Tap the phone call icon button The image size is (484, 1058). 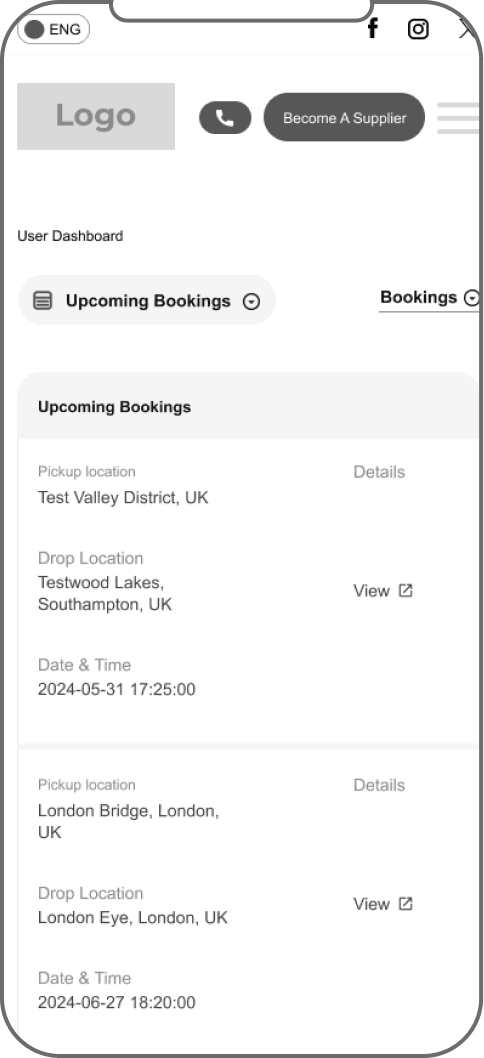click(225, 117)
